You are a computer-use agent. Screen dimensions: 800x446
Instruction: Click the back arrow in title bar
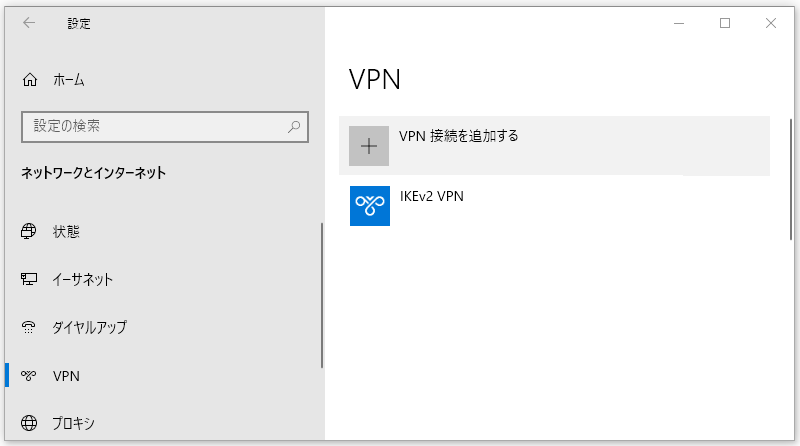click(x=29, y=22)
